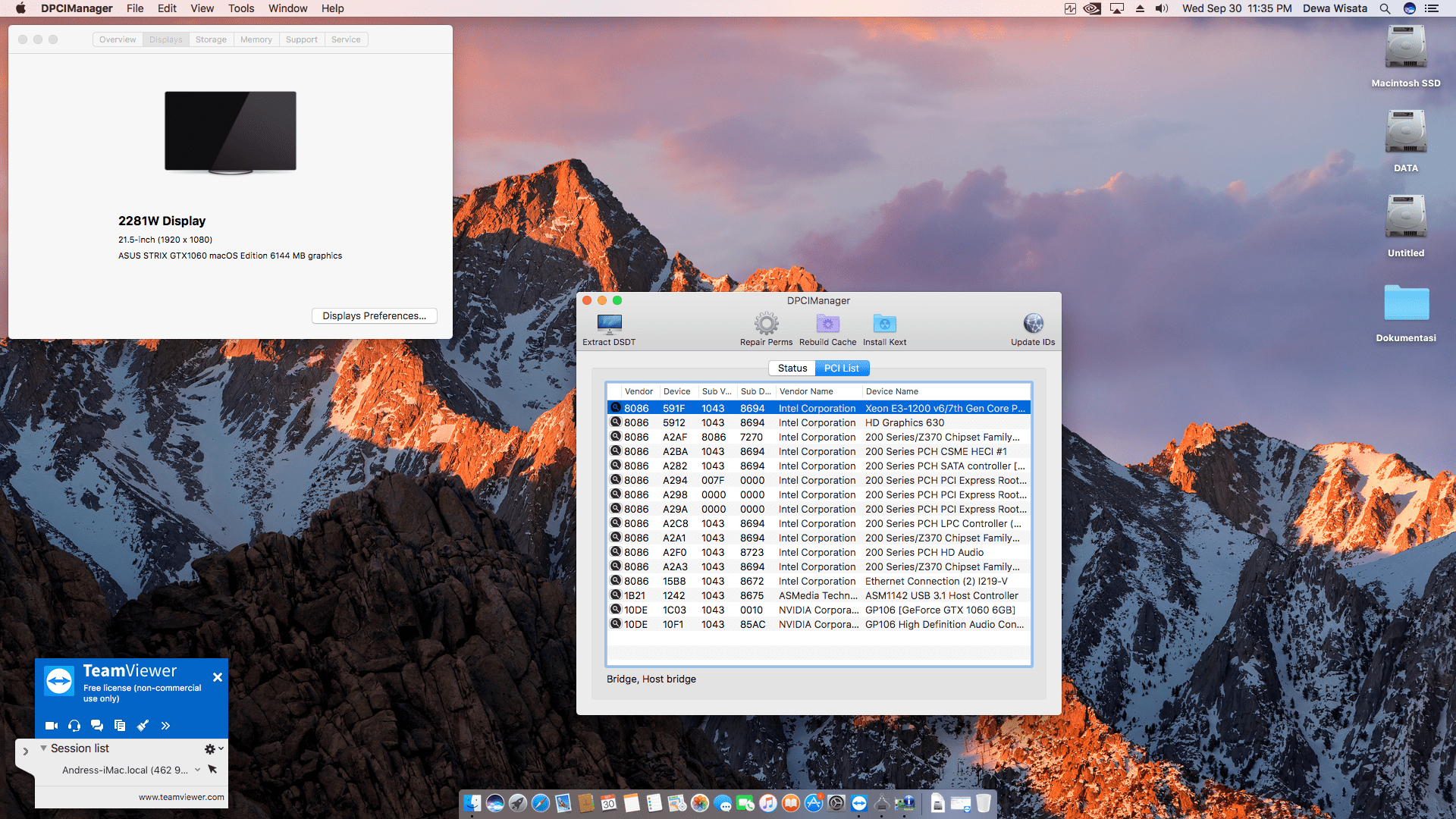Click the remote cursor arrow icon in session list
1456x819 pixels.
click(x=212, y=770)
